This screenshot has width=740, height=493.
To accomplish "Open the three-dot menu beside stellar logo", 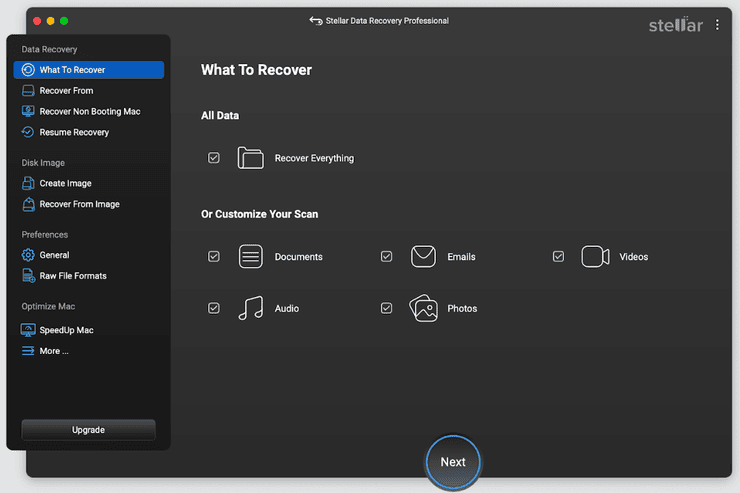I will [x=717, y=25].
